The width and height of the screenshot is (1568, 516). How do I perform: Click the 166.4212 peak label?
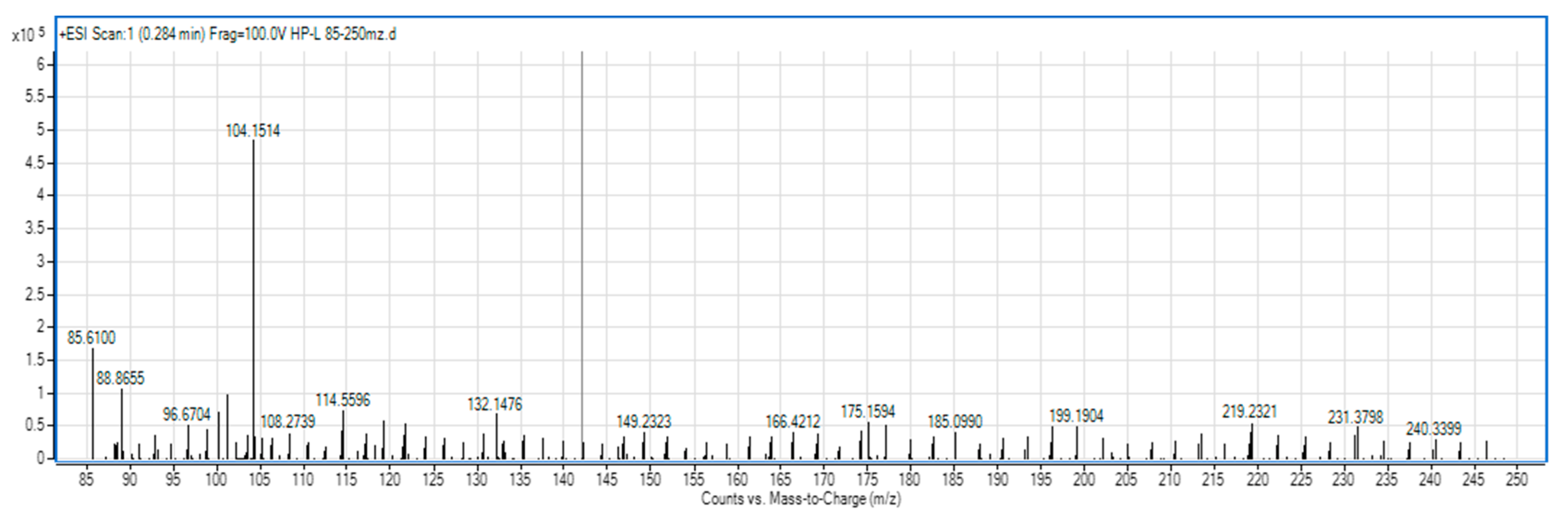[x=792, y=421]
